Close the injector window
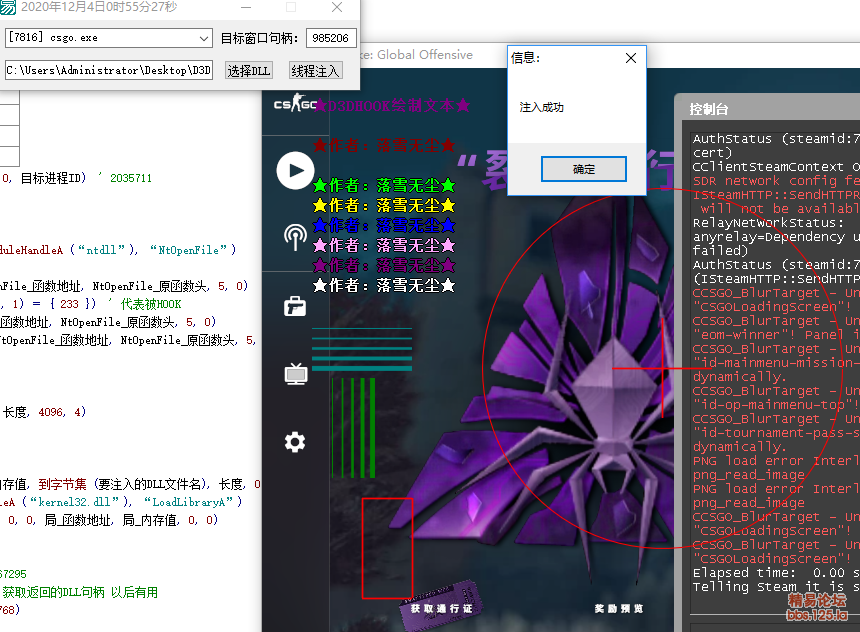This screenshot has width=860, height=632. [x=337, y=7]
